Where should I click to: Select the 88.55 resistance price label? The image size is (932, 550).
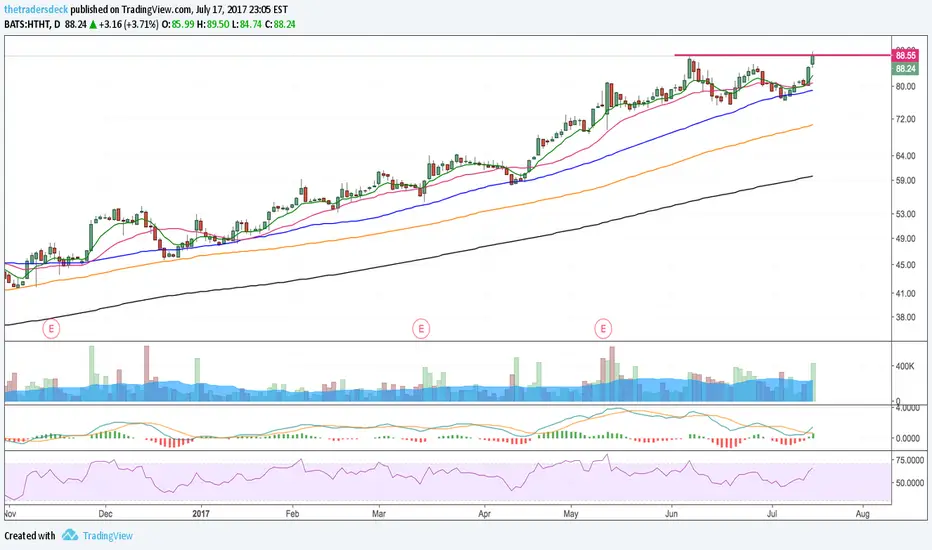pos(905,55)
